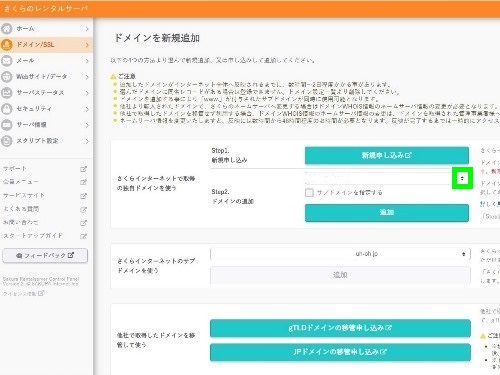The image size is (500, 375).
Task: Click external-link icon beside 会員メニュー
Action: 83,182
